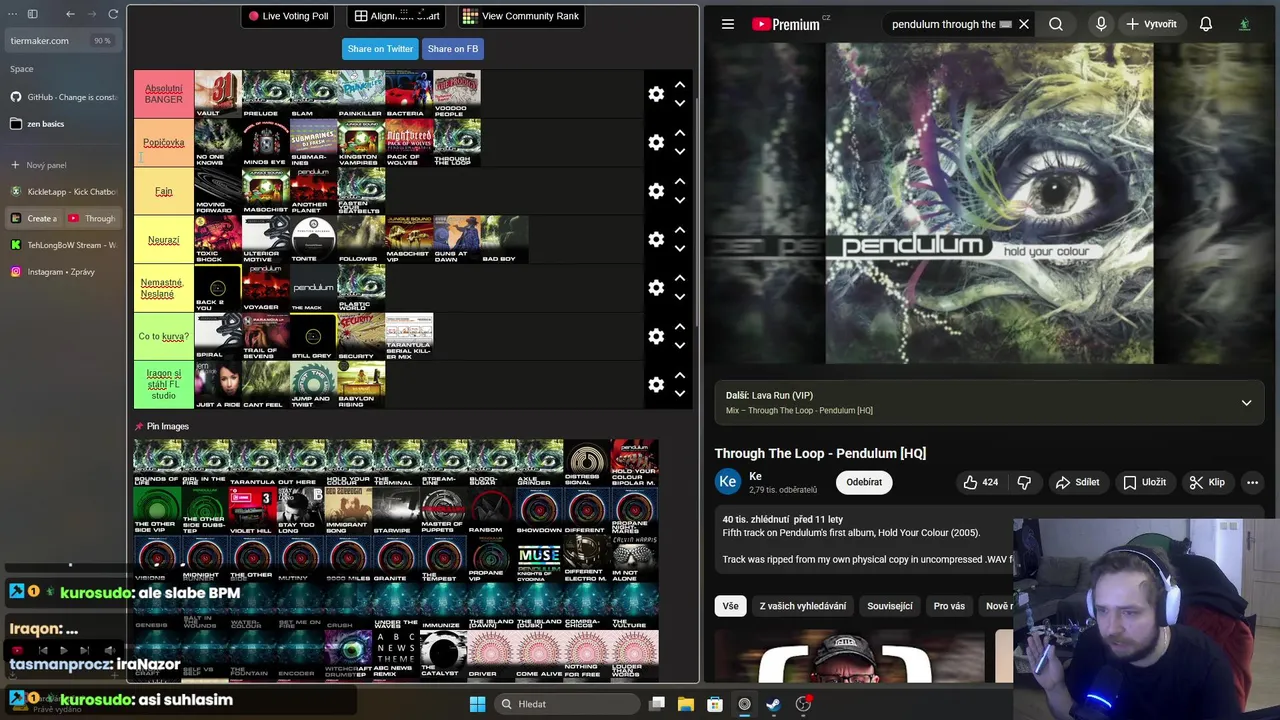
Task: Move Popičovka tier down with arrow
Action: 680,152
